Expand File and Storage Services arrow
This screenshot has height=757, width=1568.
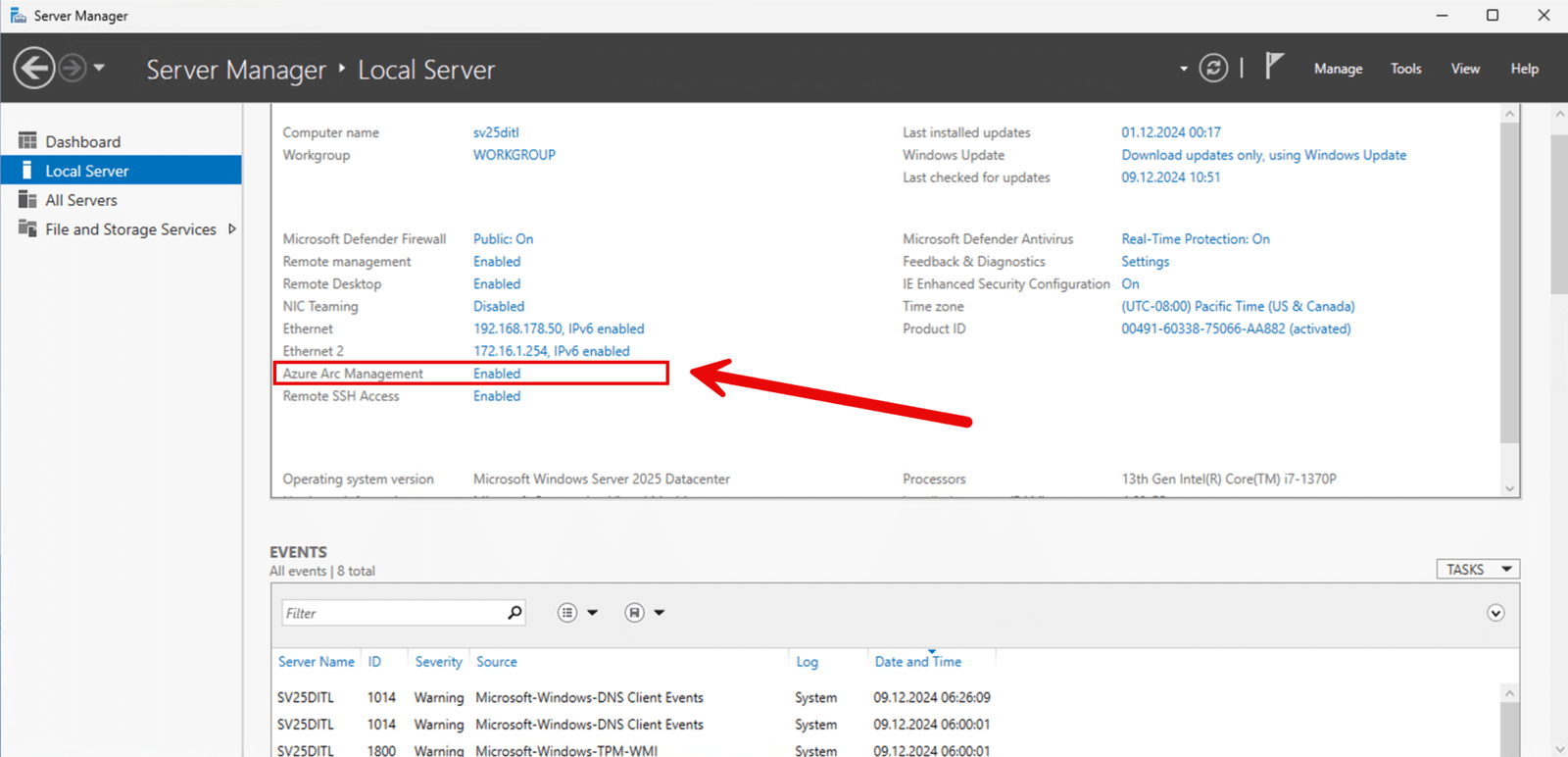click(232, 228)
